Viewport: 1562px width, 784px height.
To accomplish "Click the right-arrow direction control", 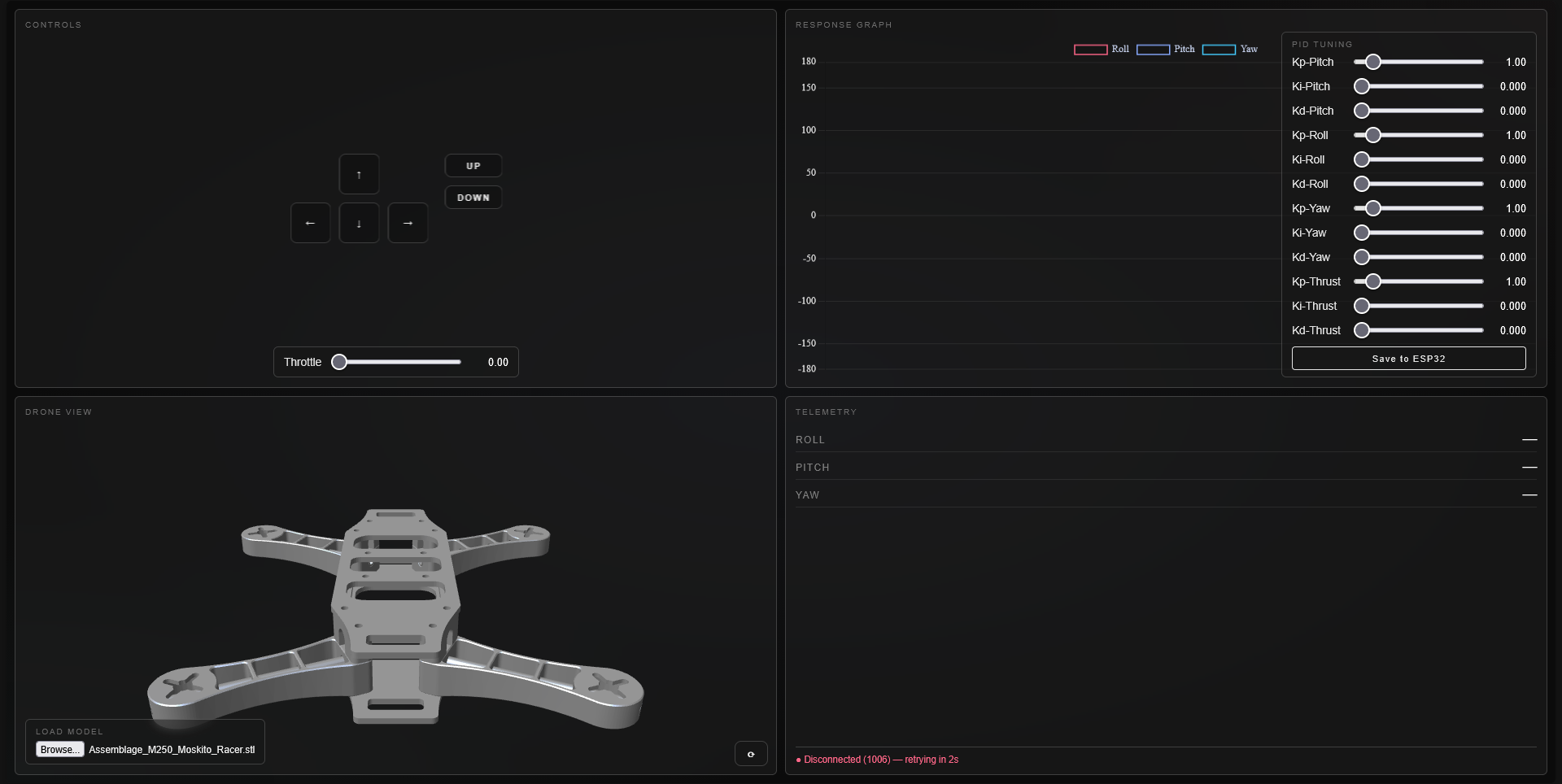I will click(408, 223).
